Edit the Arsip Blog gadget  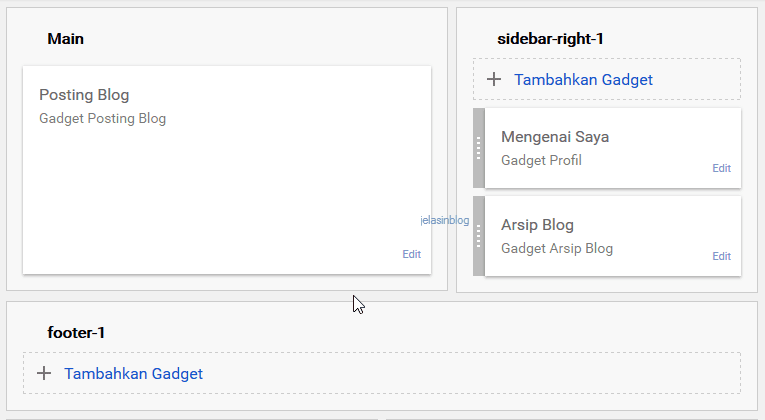point(721,256)
